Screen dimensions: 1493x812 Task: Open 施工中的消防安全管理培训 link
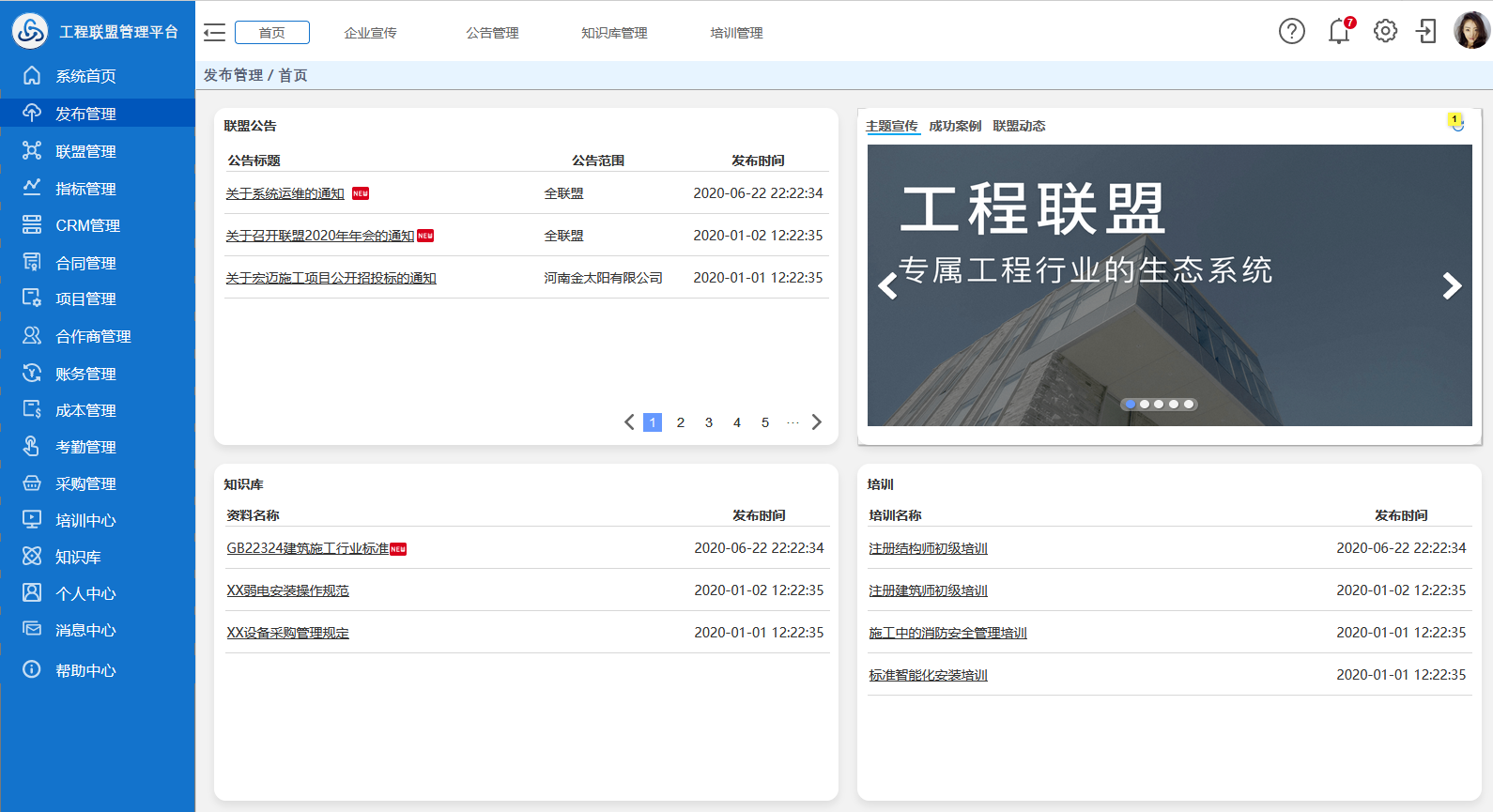point(947,633)
